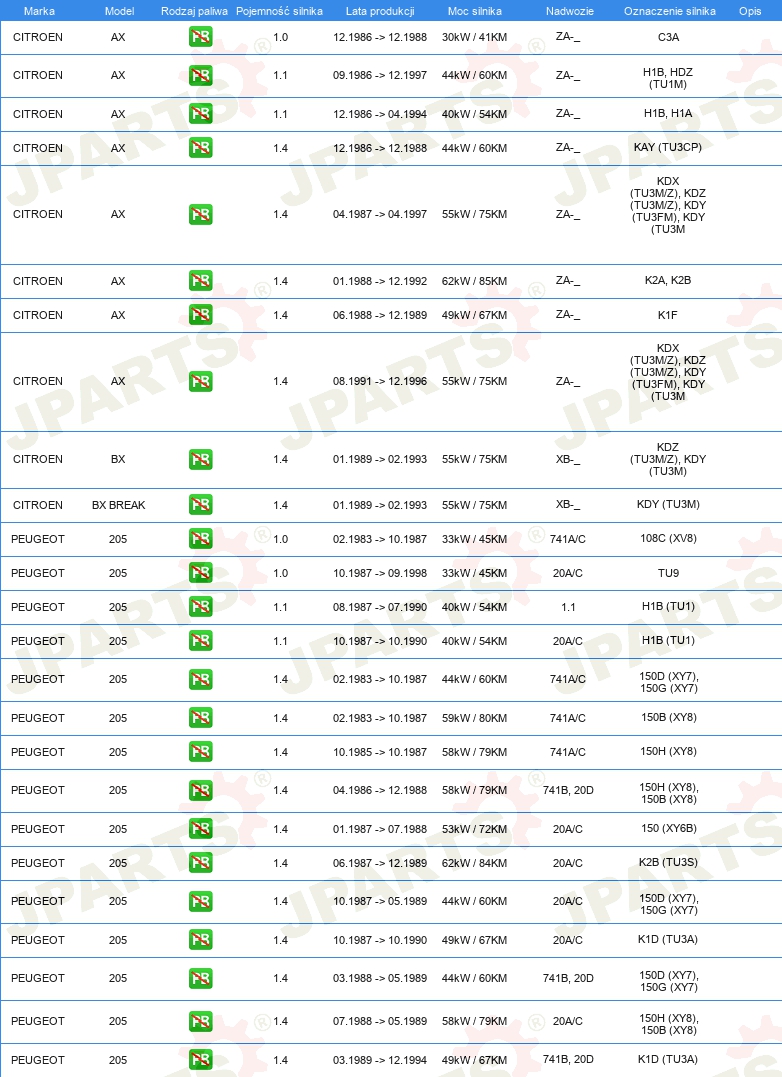The image size is (782, 1077).
Task: Click engine code KDY (TU3M) in BX BREAK row
Action: 668,504
